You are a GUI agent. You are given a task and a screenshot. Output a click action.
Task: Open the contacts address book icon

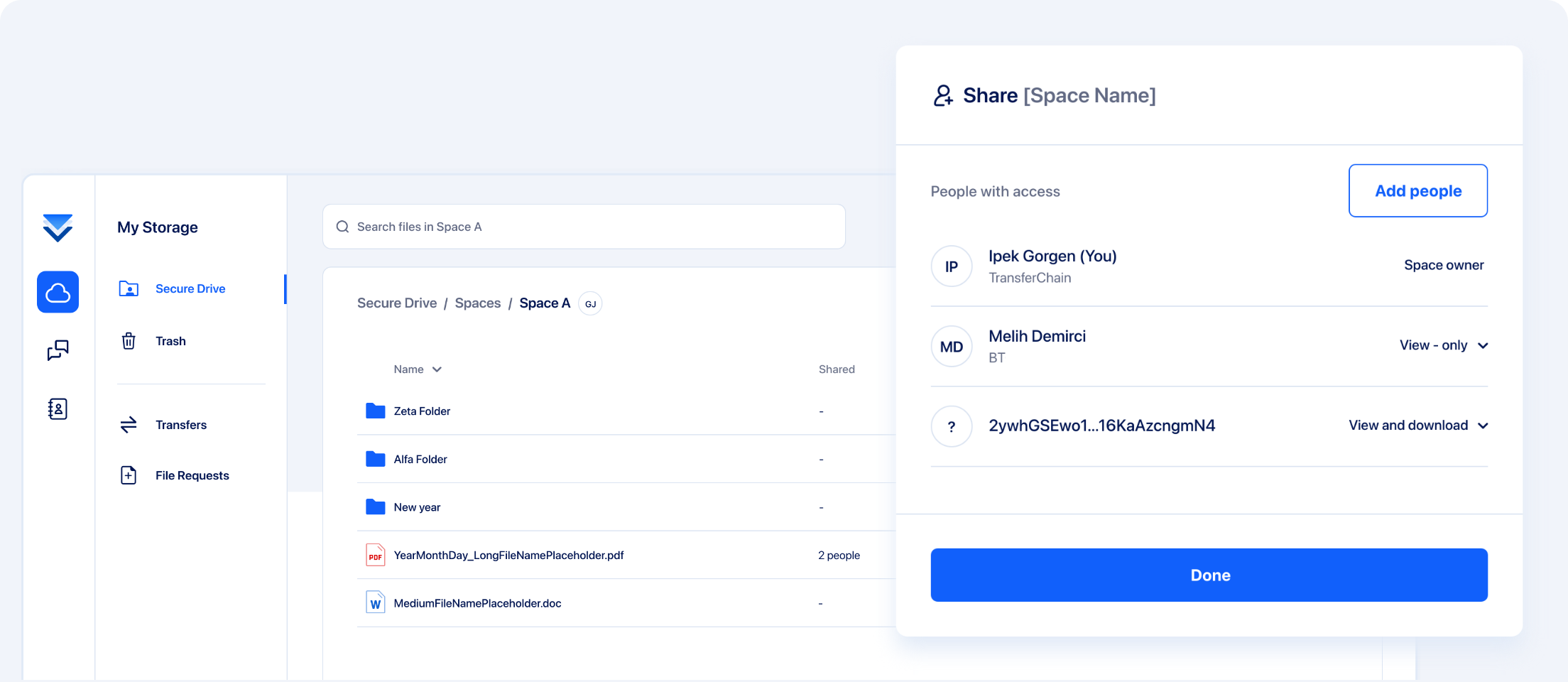(58, 408)
